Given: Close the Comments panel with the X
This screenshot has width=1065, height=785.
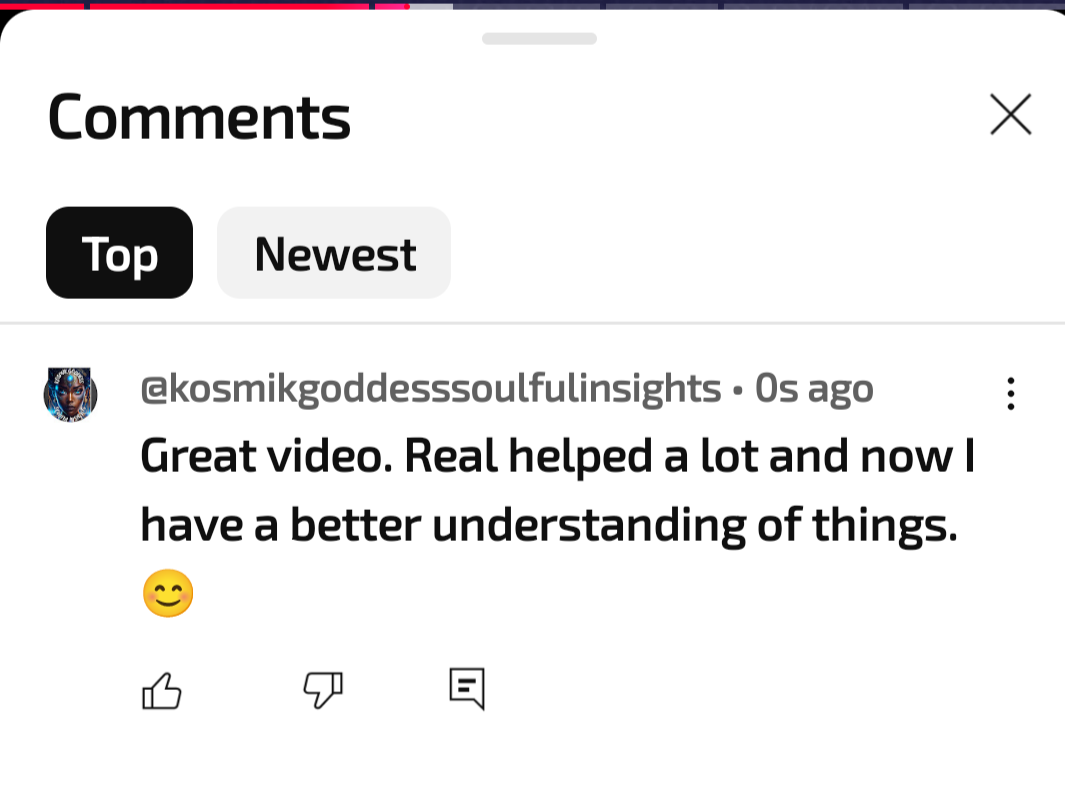Looking at the screenshot, I should (1011, 114).
